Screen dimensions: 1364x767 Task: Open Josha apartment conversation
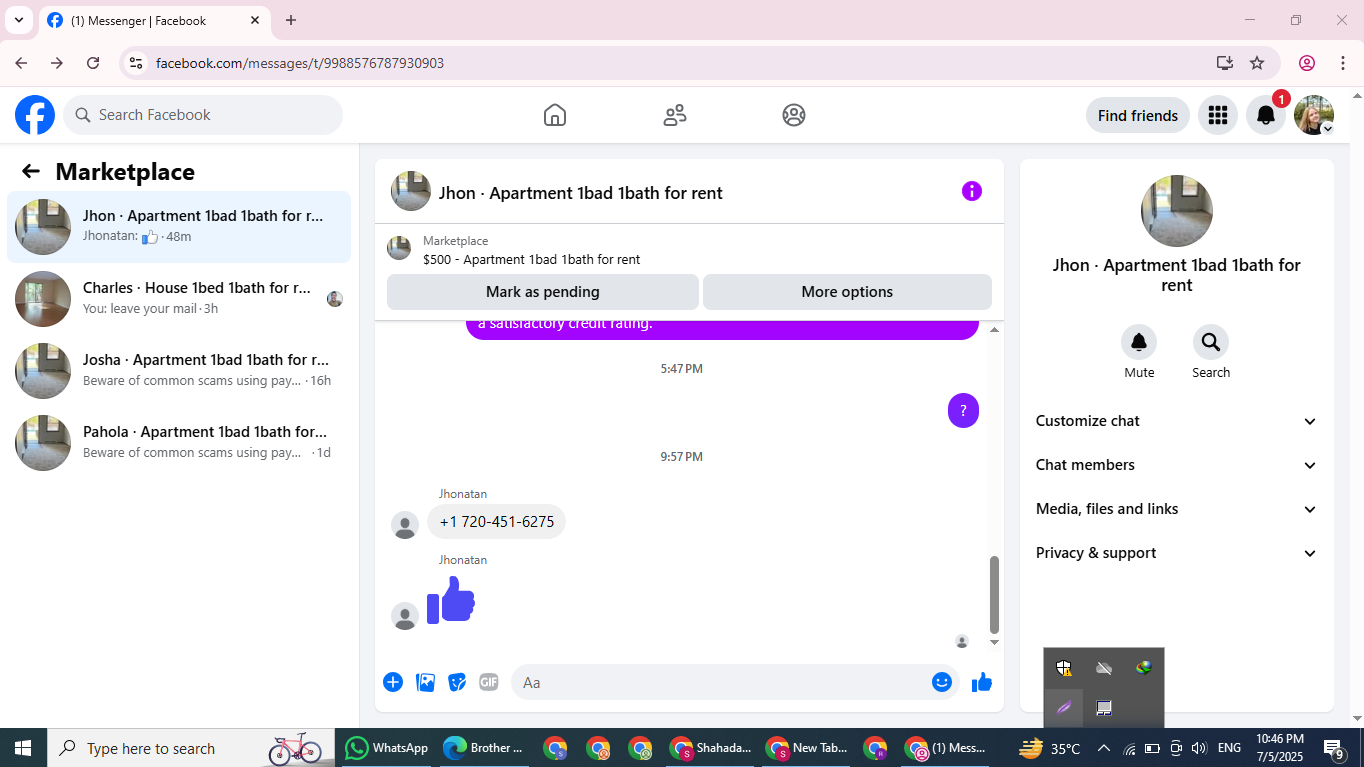(179, 371)
